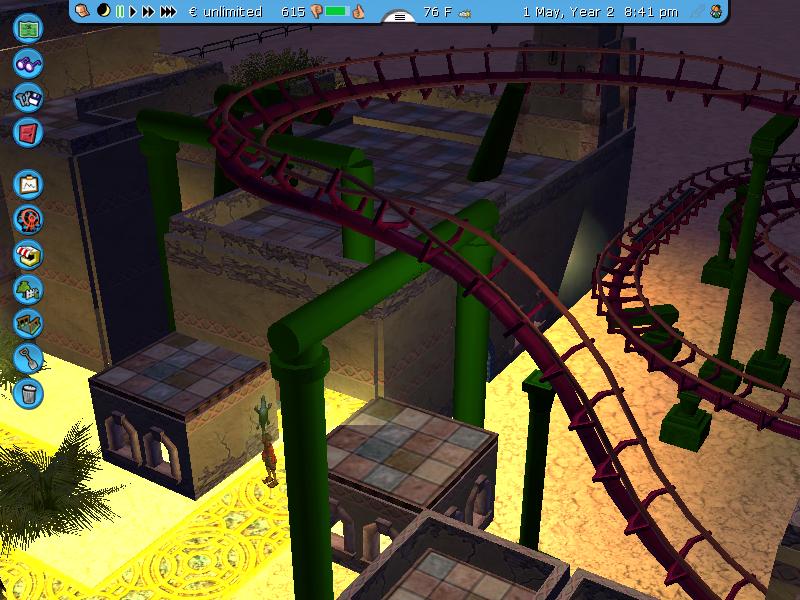This screenshot has width=800, height=600.
Task: Click the green park rating bar
Action: pyautogui.click(x=337, y=11)
